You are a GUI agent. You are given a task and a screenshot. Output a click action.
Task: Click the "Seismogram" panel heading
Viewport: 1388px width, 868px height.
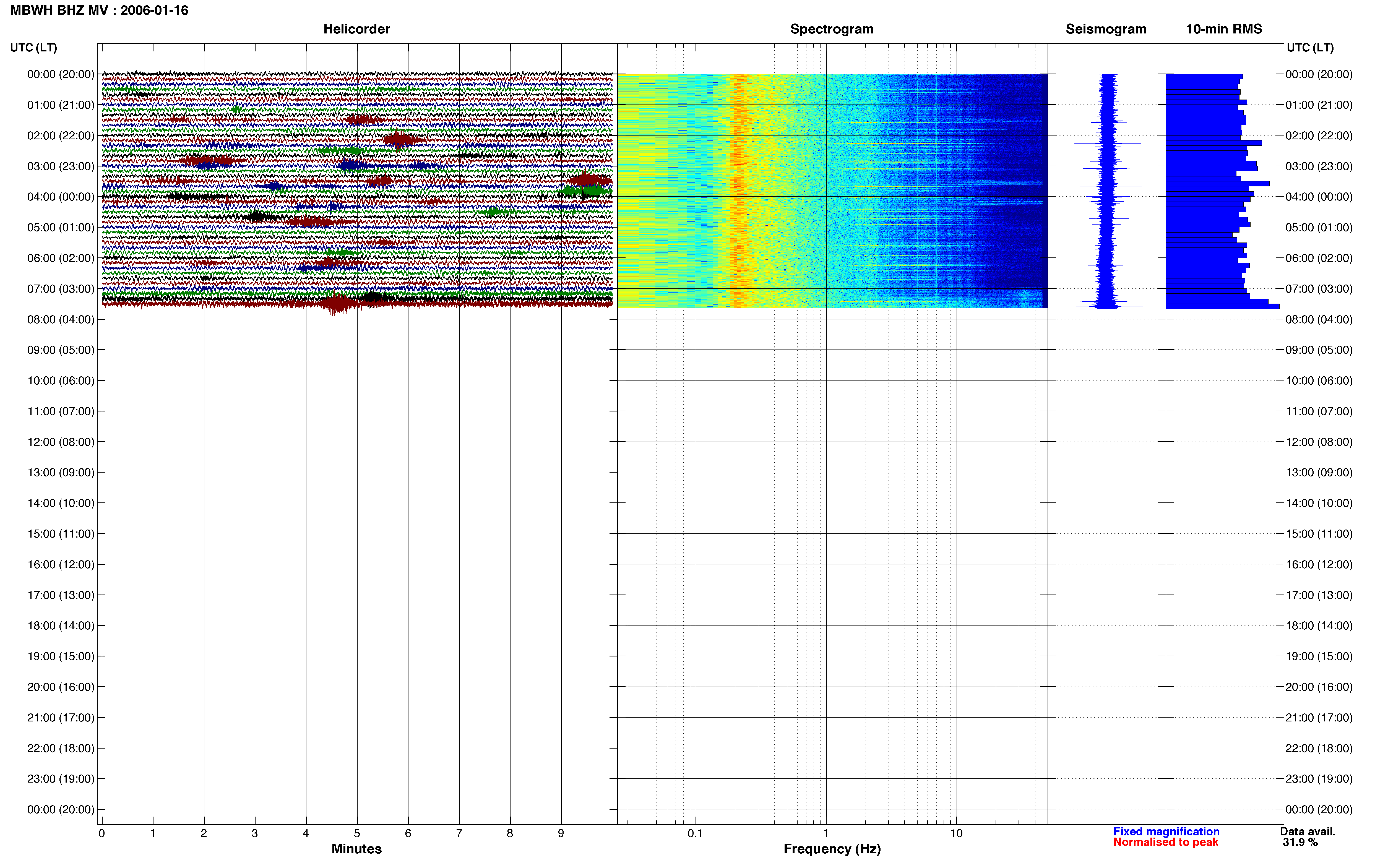[1106, 29]
